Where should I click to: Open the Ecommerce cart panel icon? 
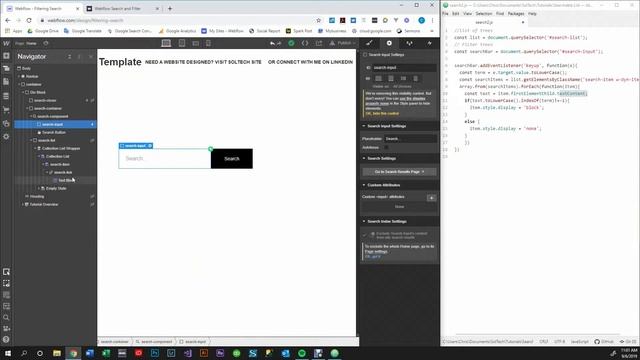tap(6, 109)
